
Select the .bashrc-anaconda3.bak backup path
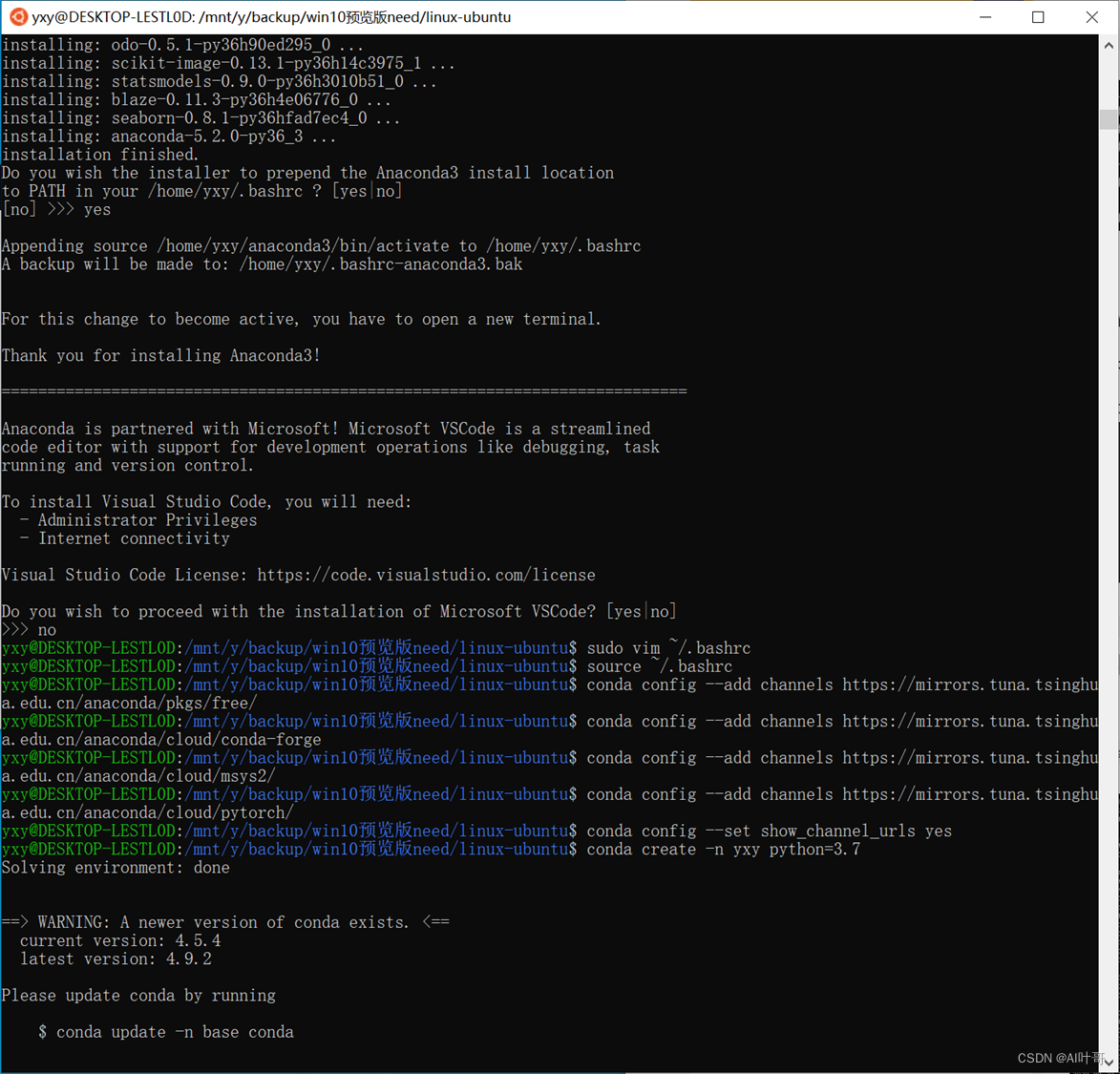click(382, 264)
